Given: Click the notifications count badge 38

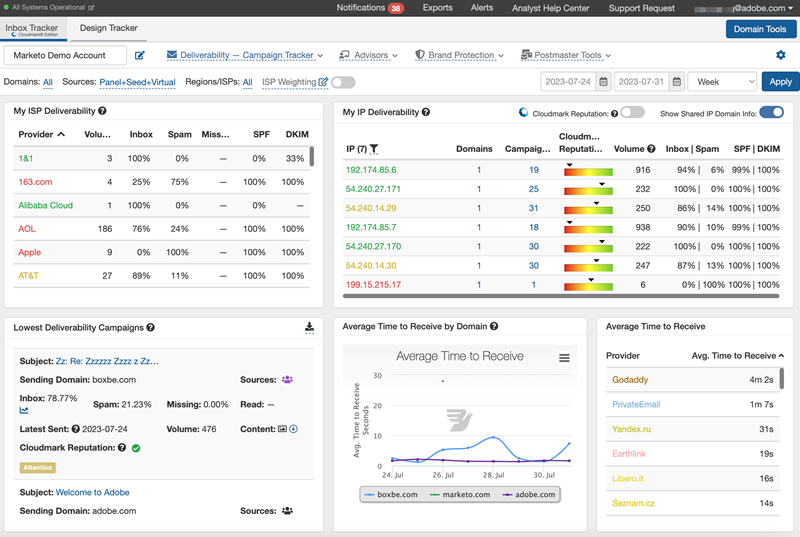Looking at the screenshot, I should (395, 8).
